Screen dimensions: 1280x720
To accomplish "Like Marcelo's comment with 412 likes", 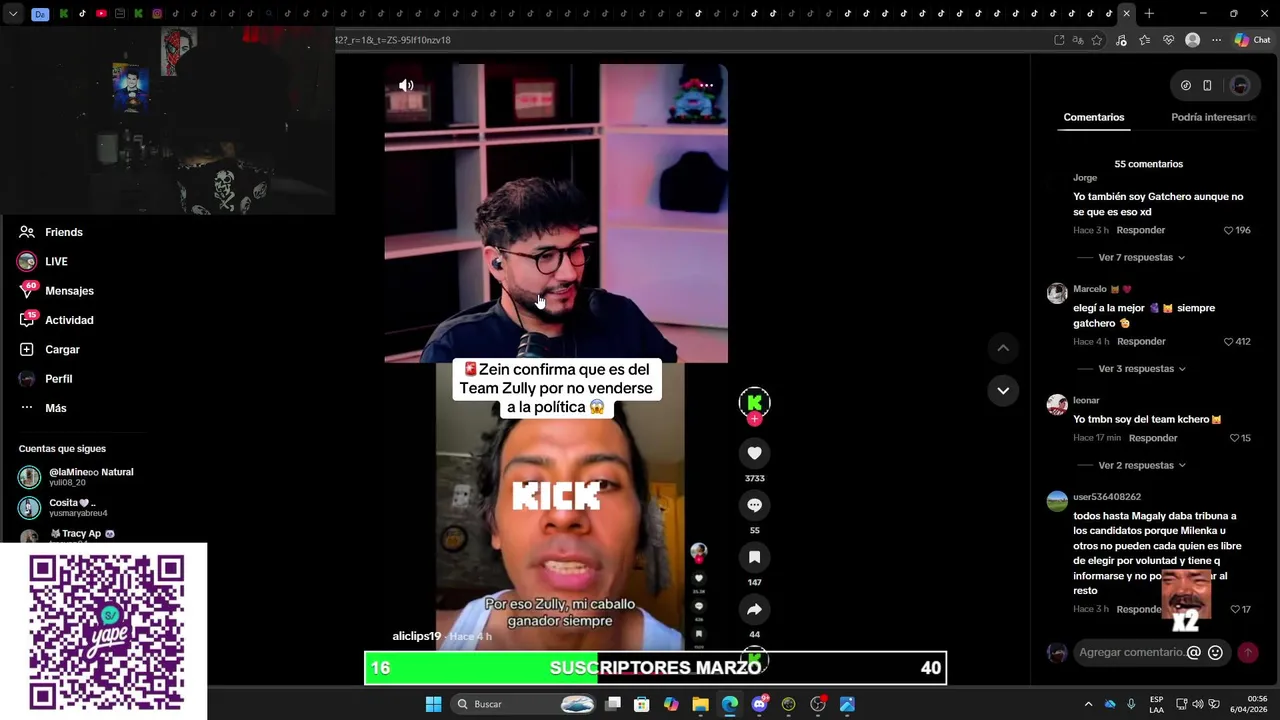I will coord(1229,342).
